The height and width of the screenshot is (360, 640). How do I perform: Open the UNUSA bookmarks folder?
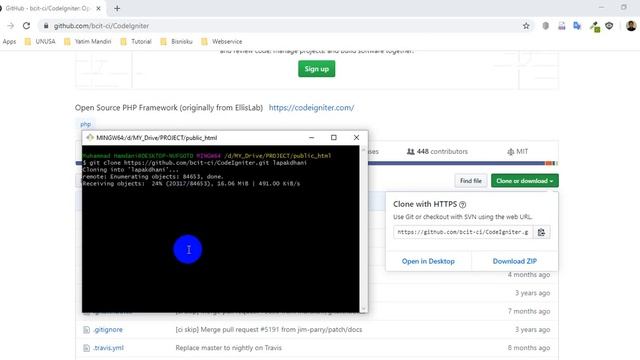40,42
